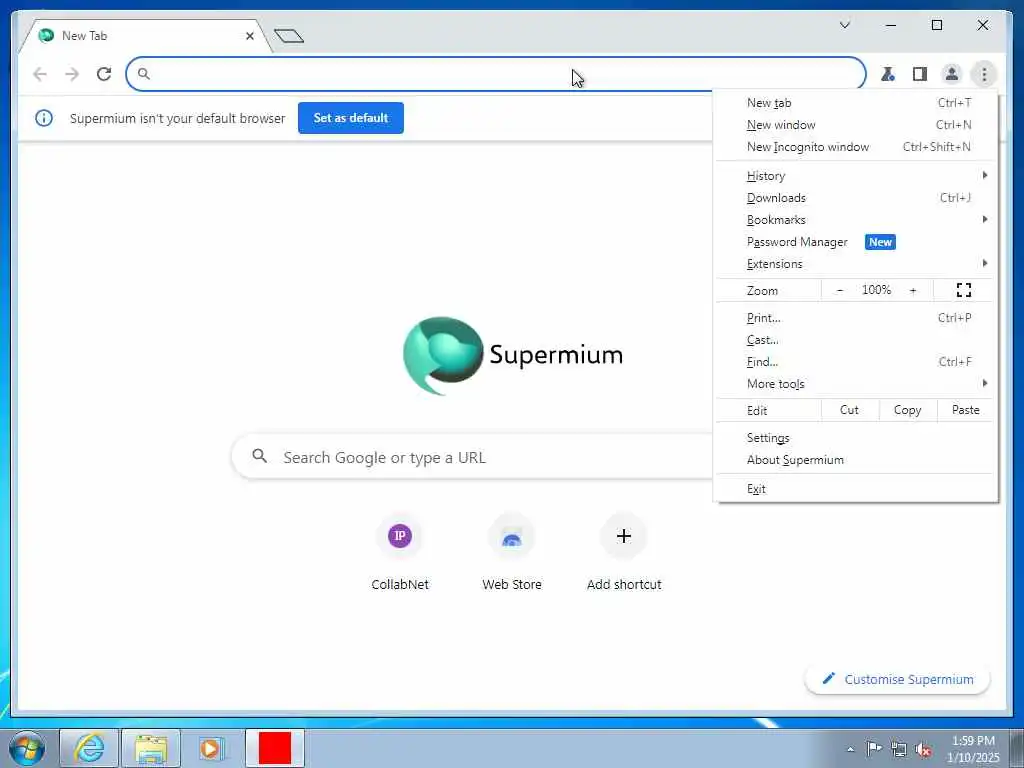Image resolution: width=1024 pixels, height=768 pixels.
Task: Open the experiments flask icon
Action: tap(888, 74)
